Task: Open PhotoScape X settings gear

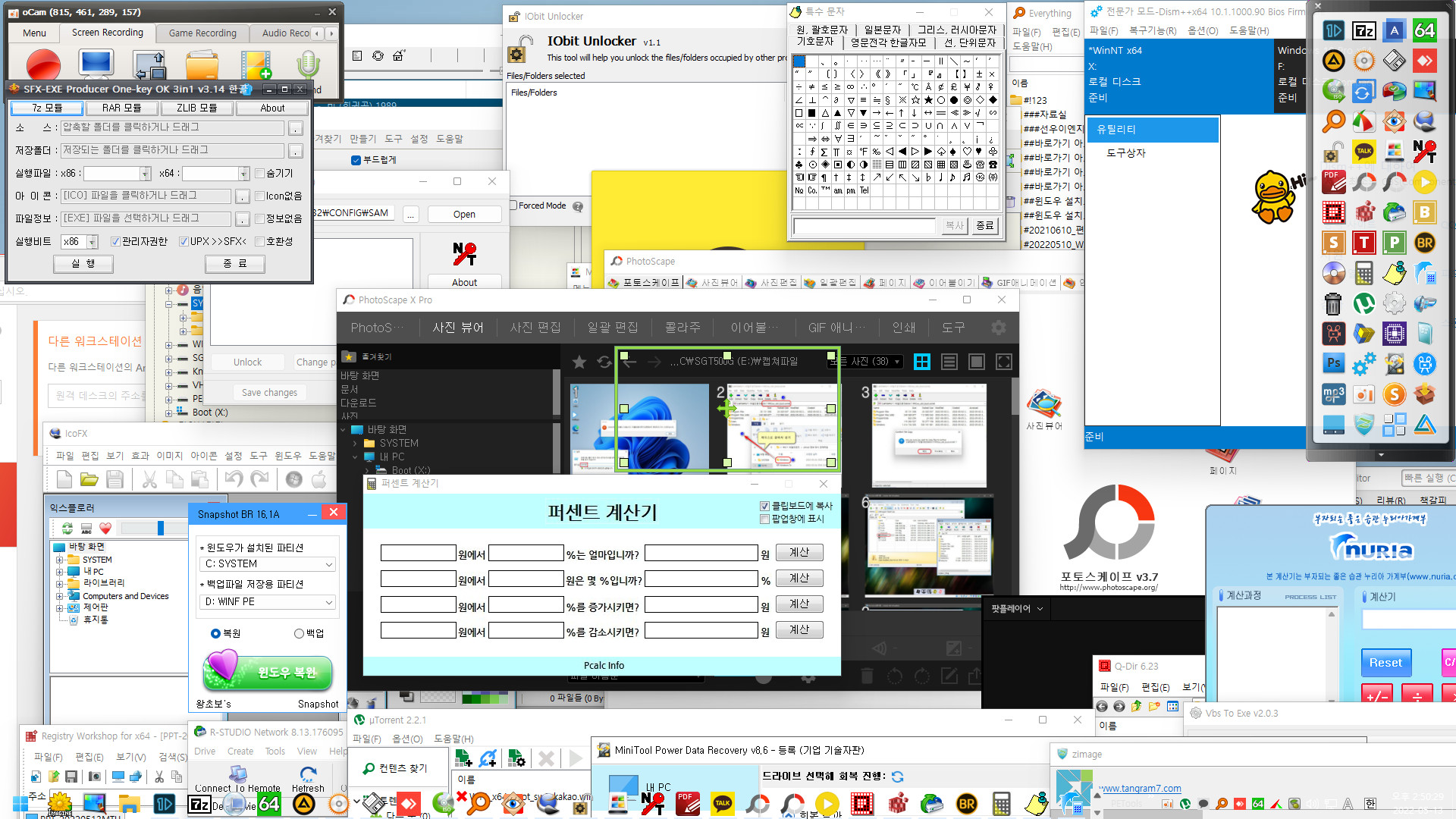Action: pos(999,328)
